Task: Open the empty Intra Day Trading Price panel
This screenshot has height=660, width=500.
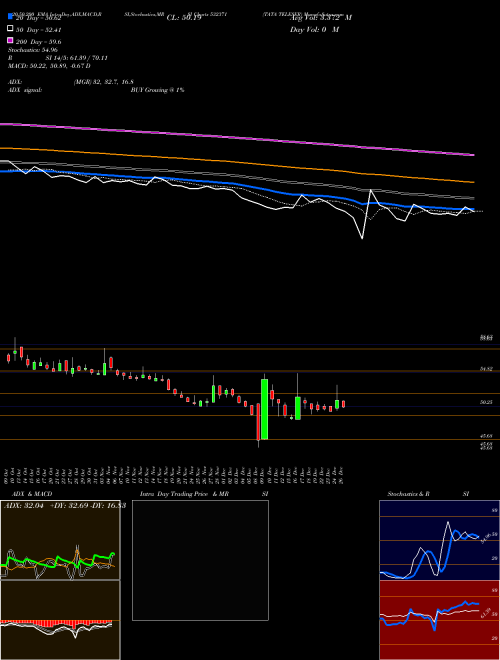Action: pos(200,560)
